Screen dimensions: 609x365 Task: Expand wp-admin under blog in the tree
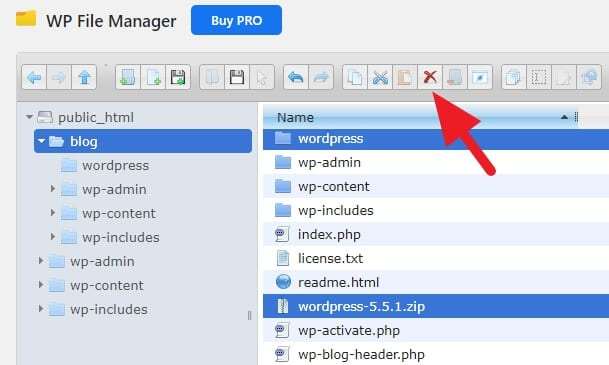pos(53,189)
